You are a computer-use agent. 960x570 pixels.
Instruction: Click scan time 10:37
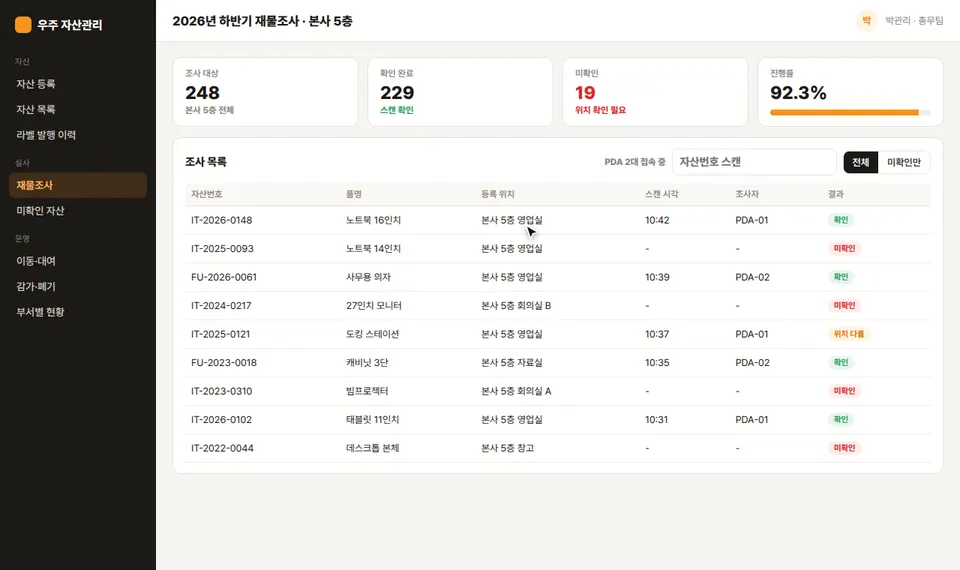[x=657, y=334]
